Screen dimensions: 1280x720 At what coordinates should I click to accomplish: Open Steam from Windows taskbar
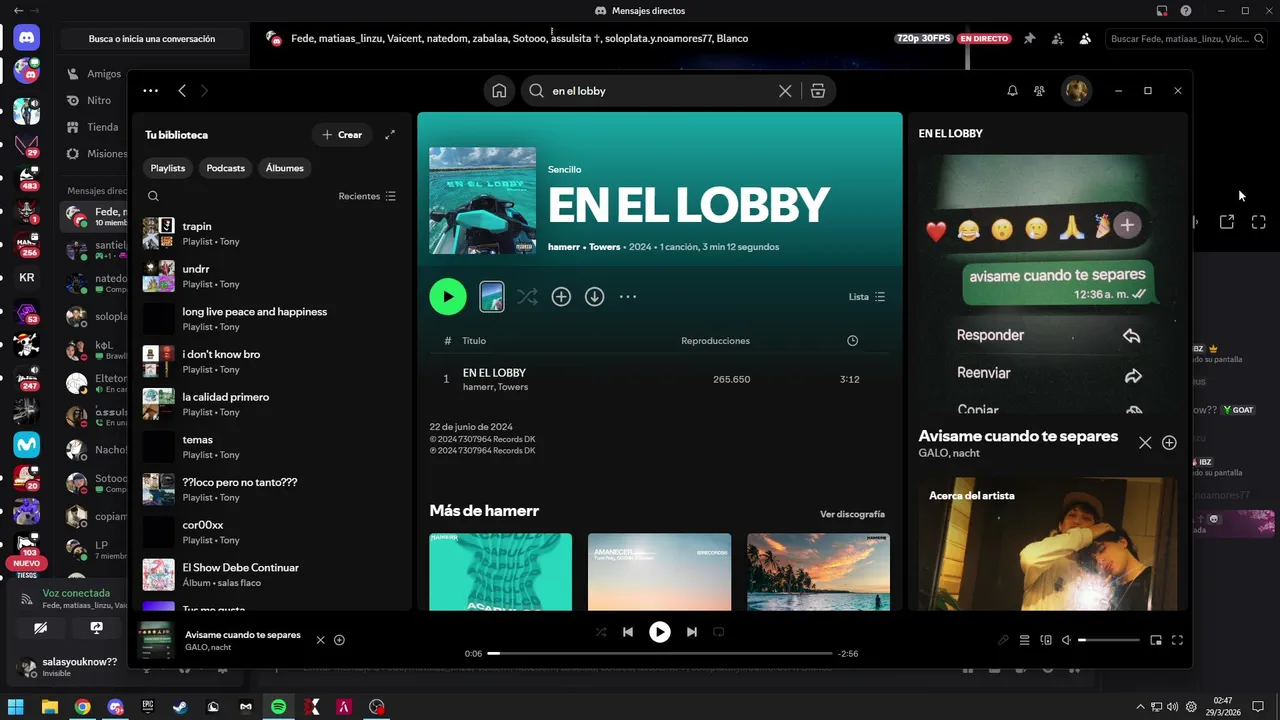180,706
